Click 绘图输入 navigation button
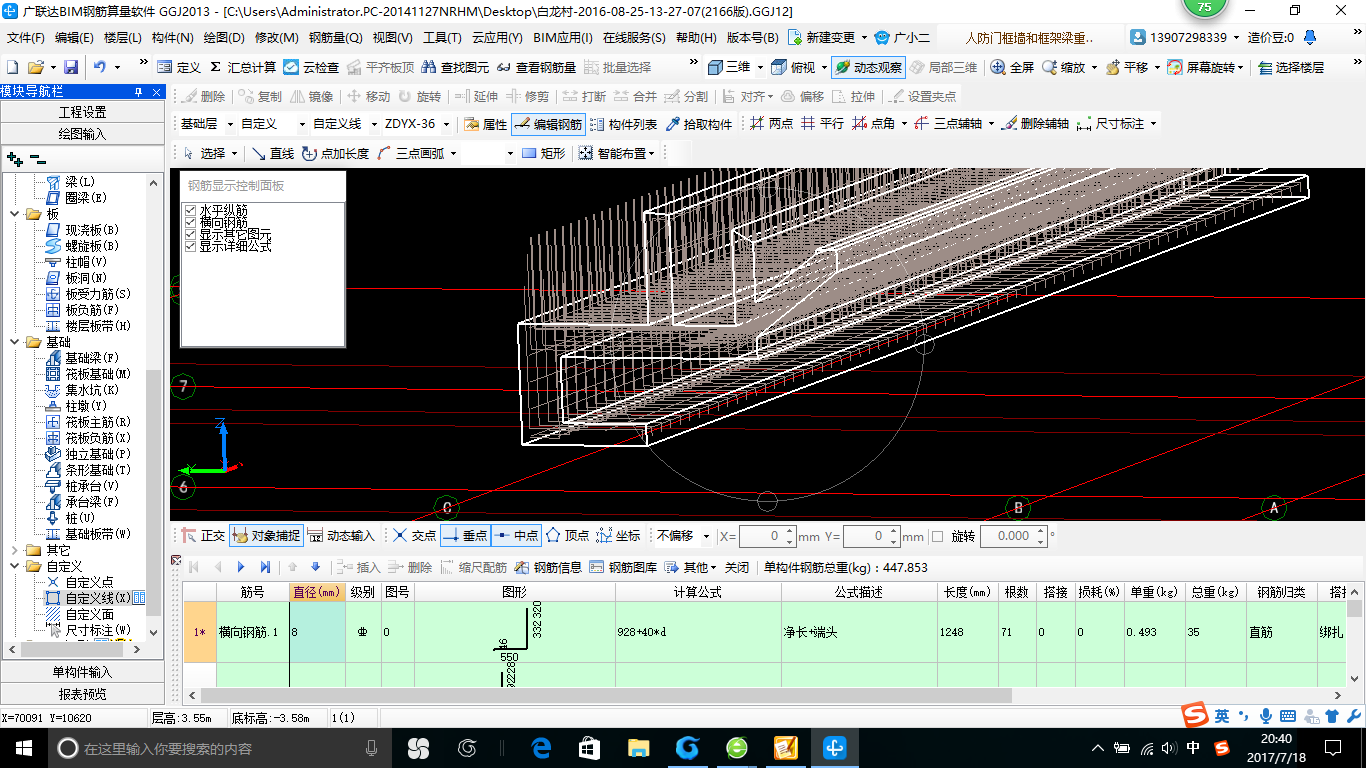Viewport: 1366px width, 768px height. [82, 133]
